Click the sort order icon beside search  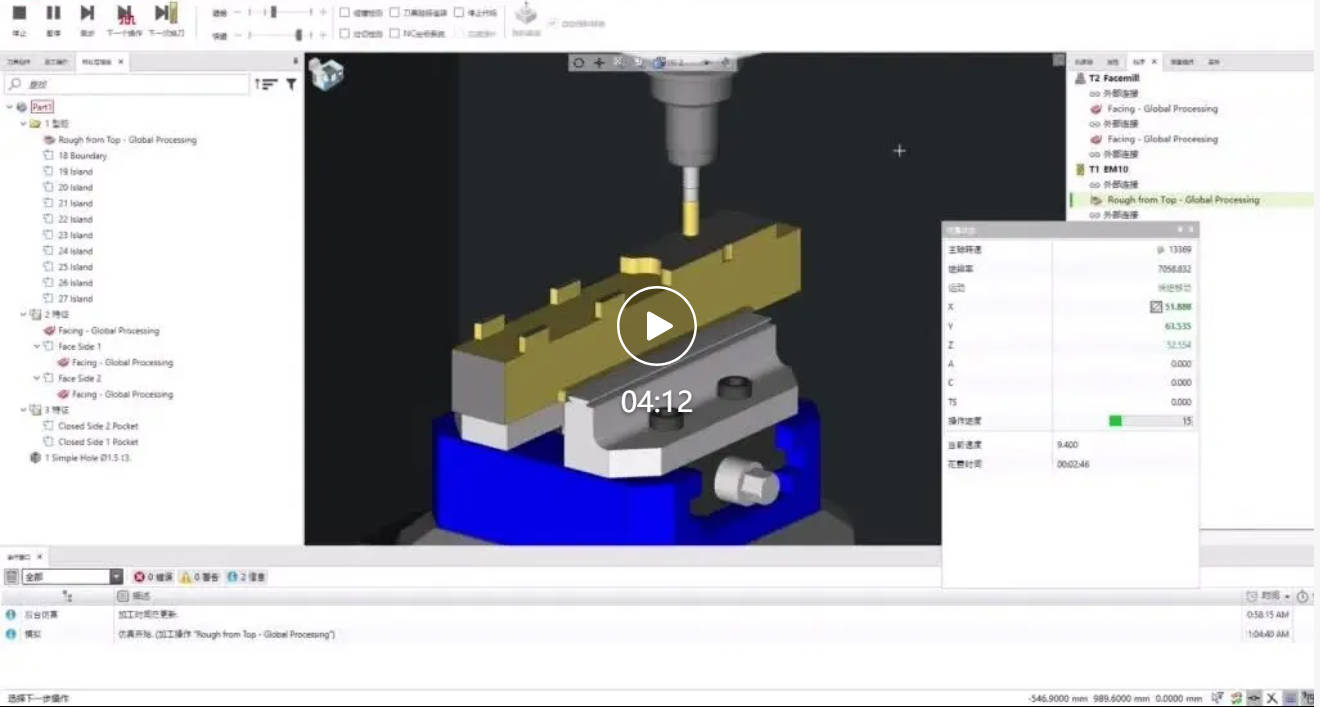pyautogui.click(x=266, y=85)
